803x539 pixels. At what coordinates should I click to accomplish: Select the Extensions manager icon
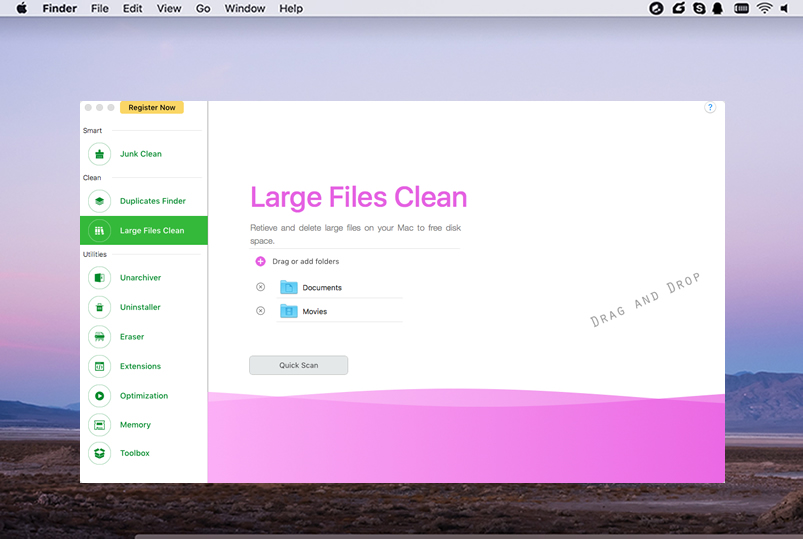click(100, 366)
